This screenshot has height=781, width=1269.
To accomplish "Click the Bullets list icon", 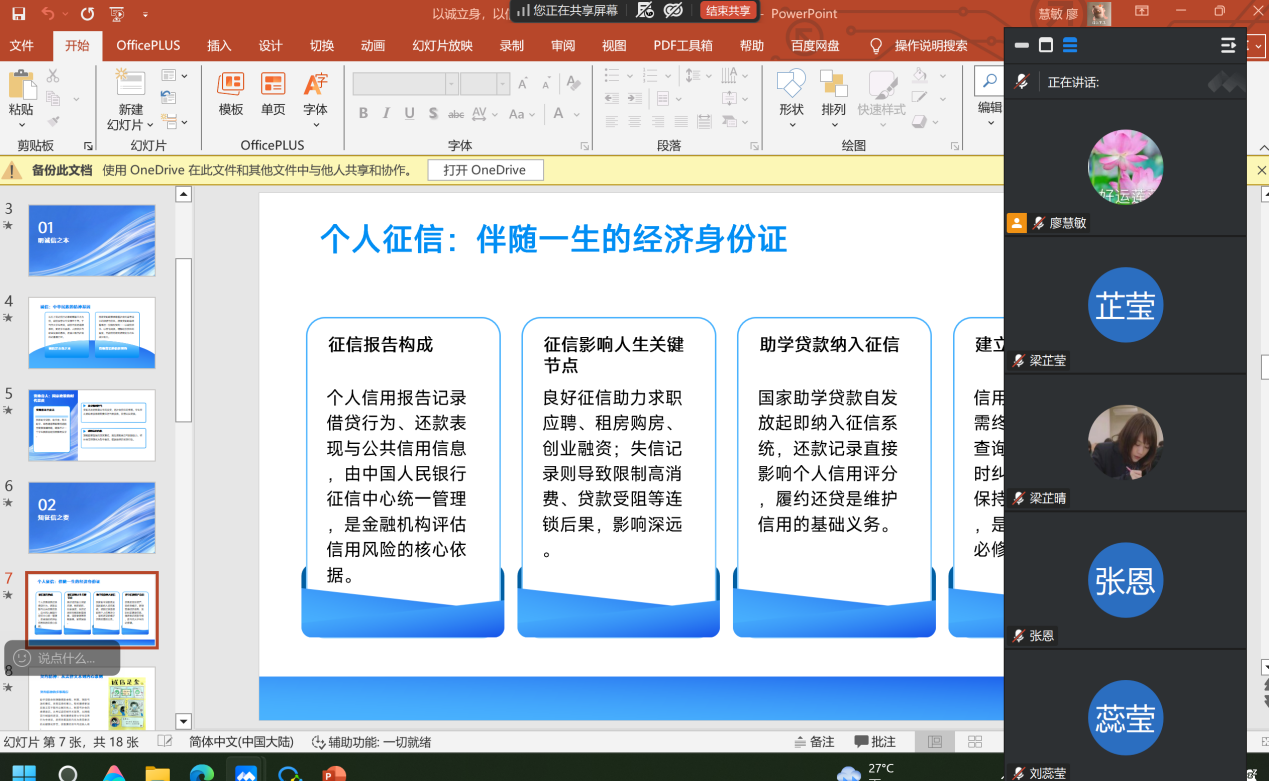I will pyautogui.click(x=612, y=75).
